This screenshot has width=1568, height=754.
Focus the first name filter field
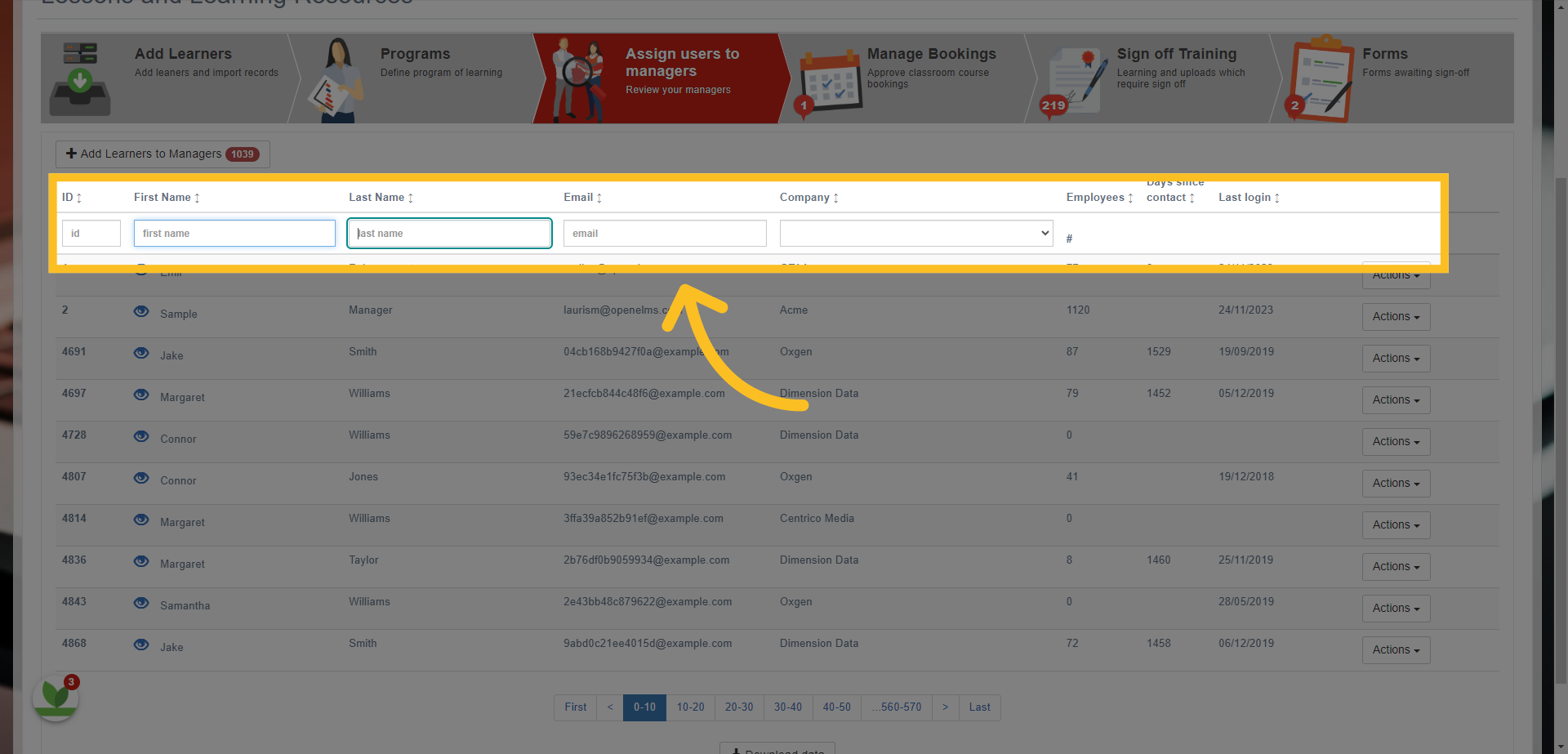click(234, 234)
